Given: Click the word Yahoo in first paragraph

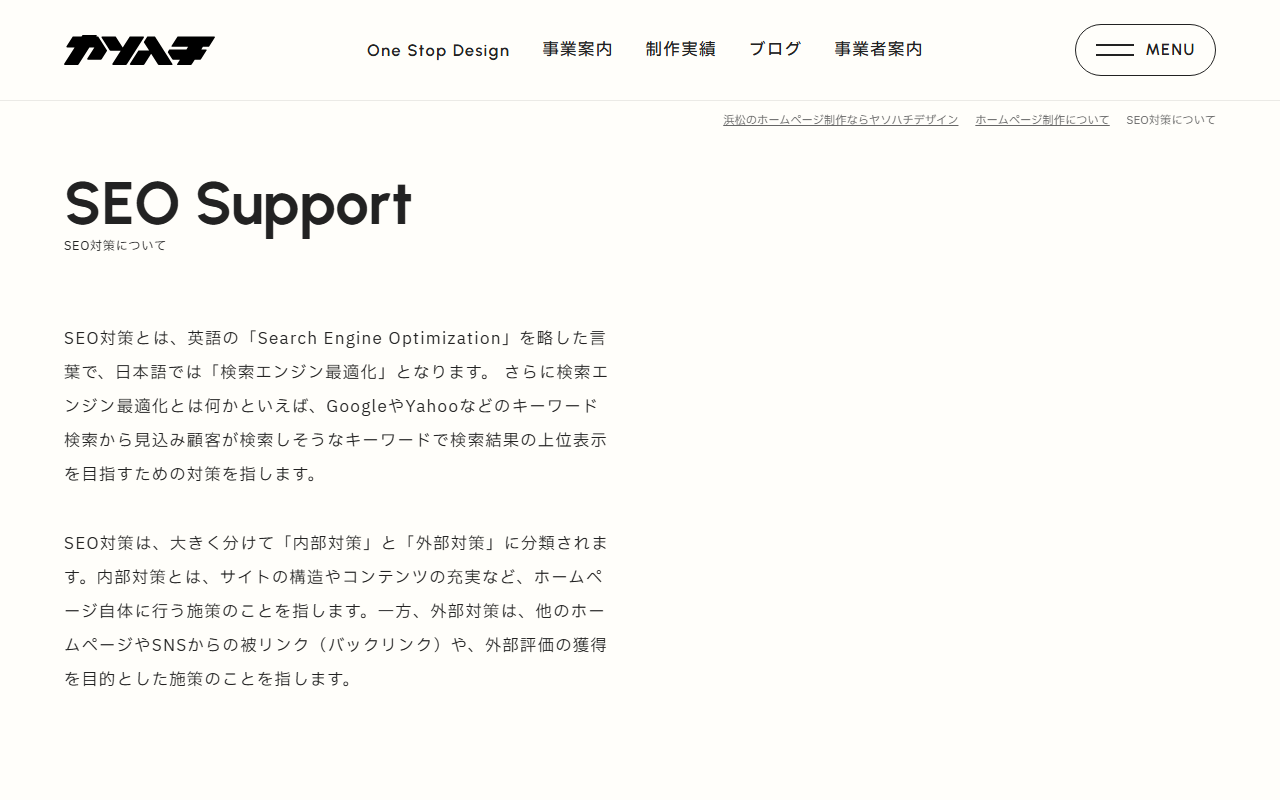Looking at the screenshot, I should pyautogui.click(x=432, y=406).
